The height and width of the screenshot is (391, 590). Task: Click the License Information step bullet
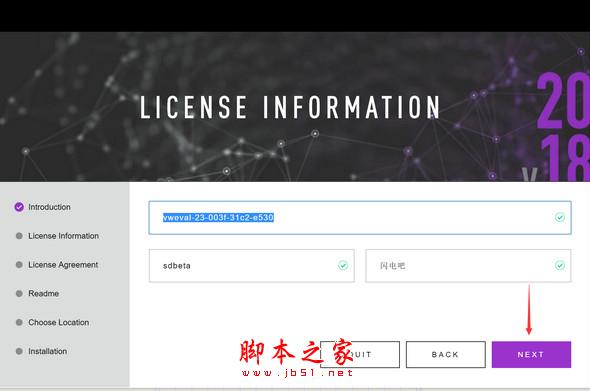[19, 236]
